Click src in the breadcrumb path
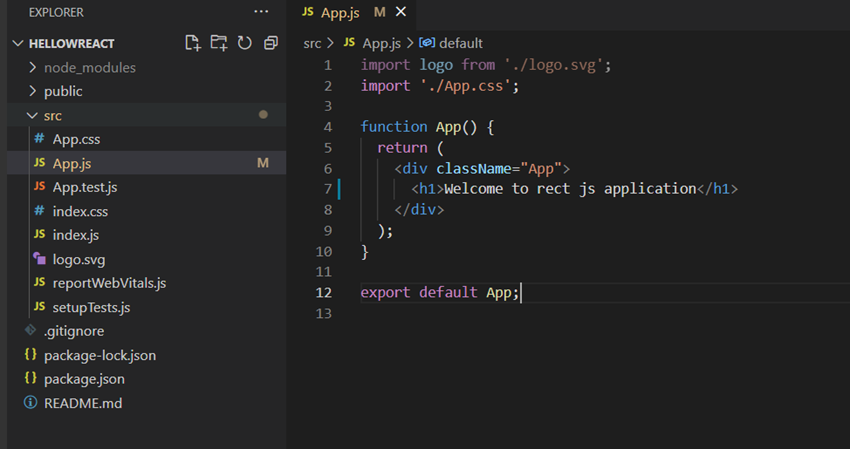850x449 pixels. coord(312,43)
